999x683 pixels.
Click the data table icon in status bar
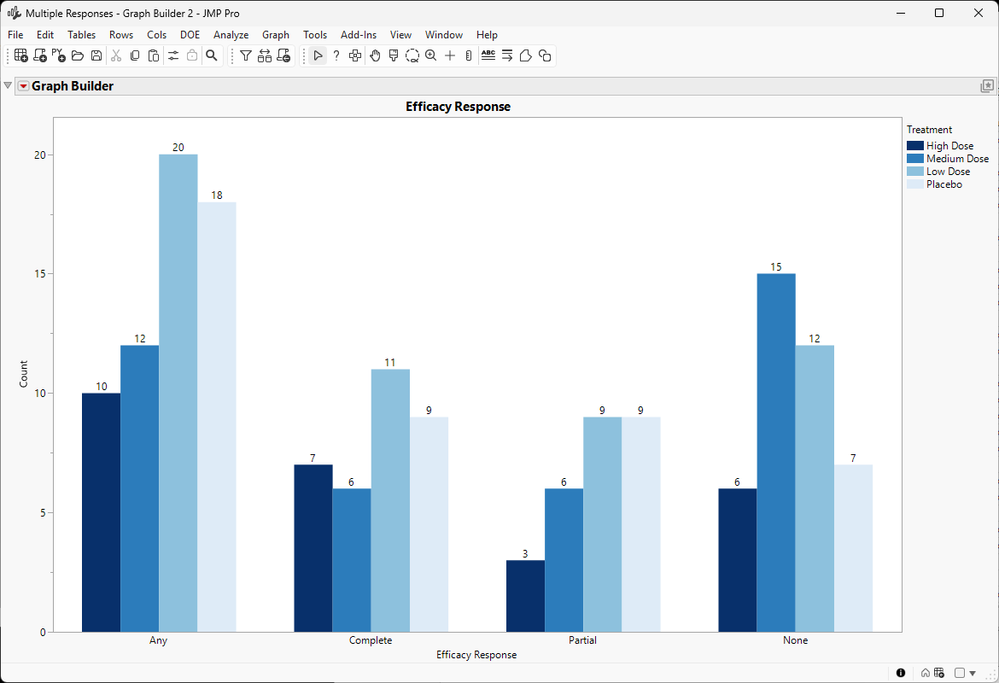[939, 673]
